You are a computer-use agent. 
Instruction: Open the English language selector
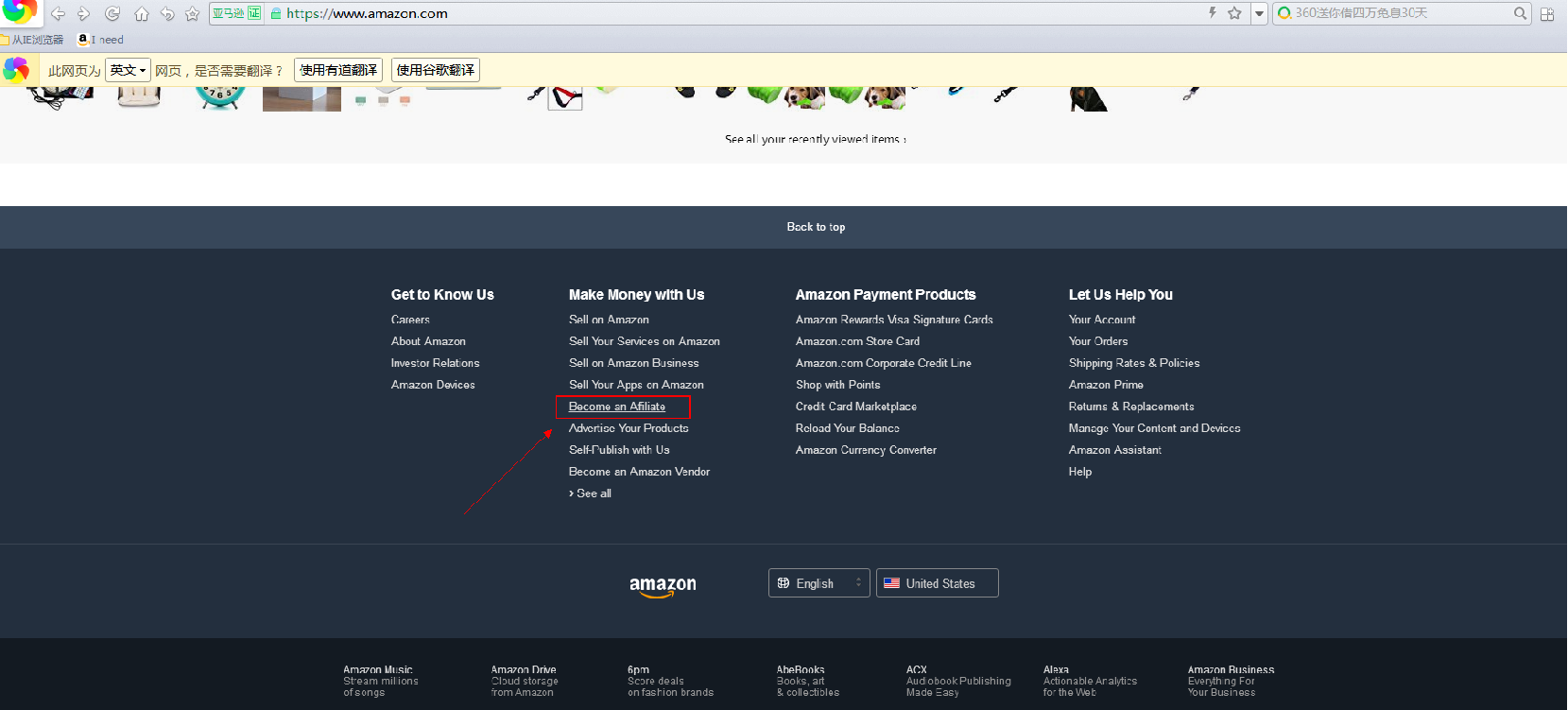click(819, 583)
